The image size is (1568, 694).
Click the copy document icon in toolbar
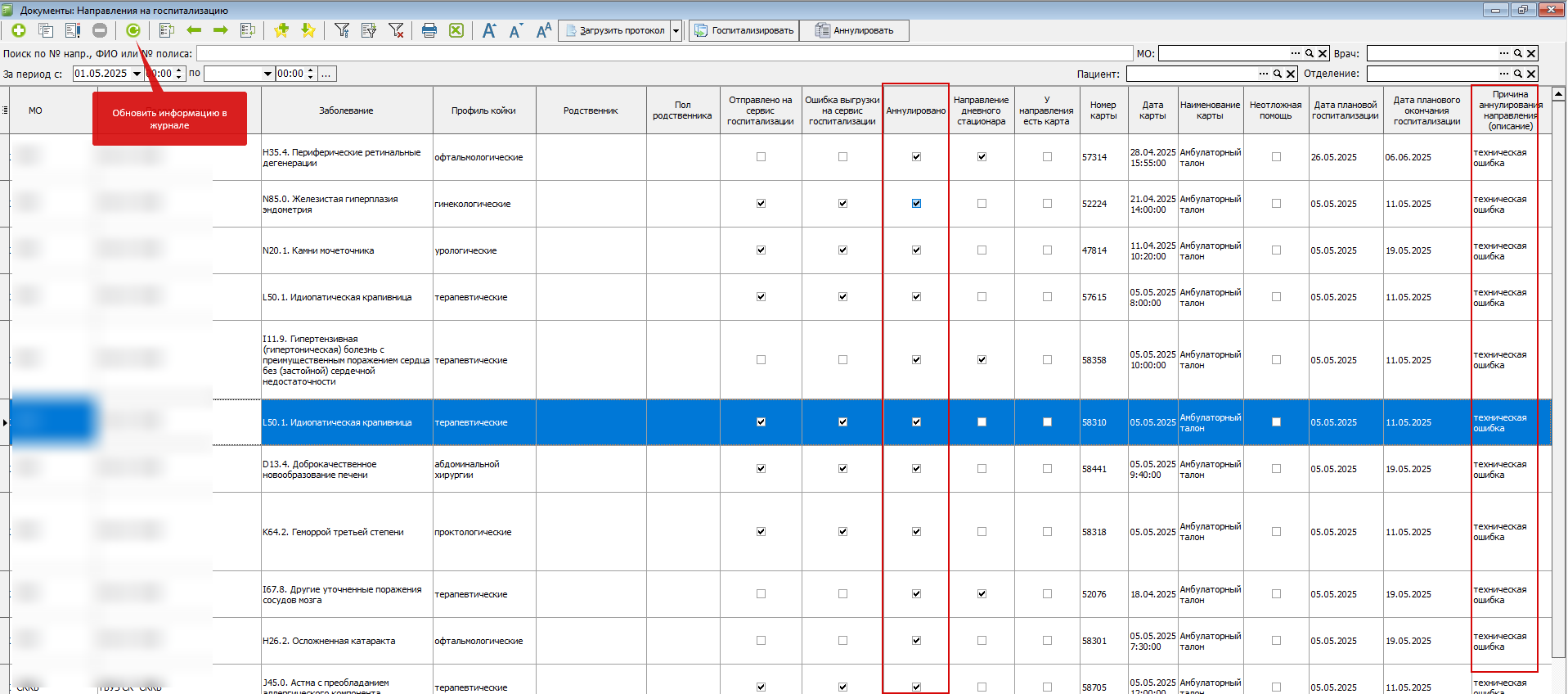[x=46, y=30]
